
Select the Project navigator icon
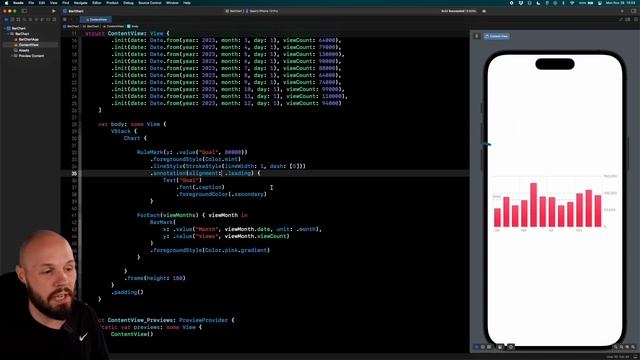click(x=6, y=19)
